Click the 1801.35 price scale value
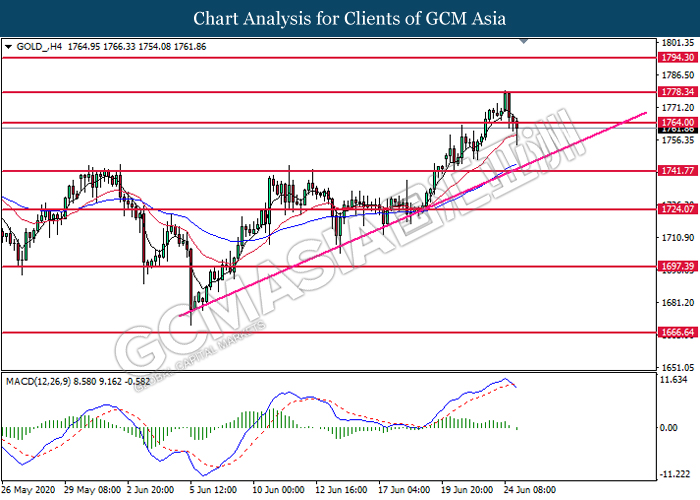 (678, 43)
